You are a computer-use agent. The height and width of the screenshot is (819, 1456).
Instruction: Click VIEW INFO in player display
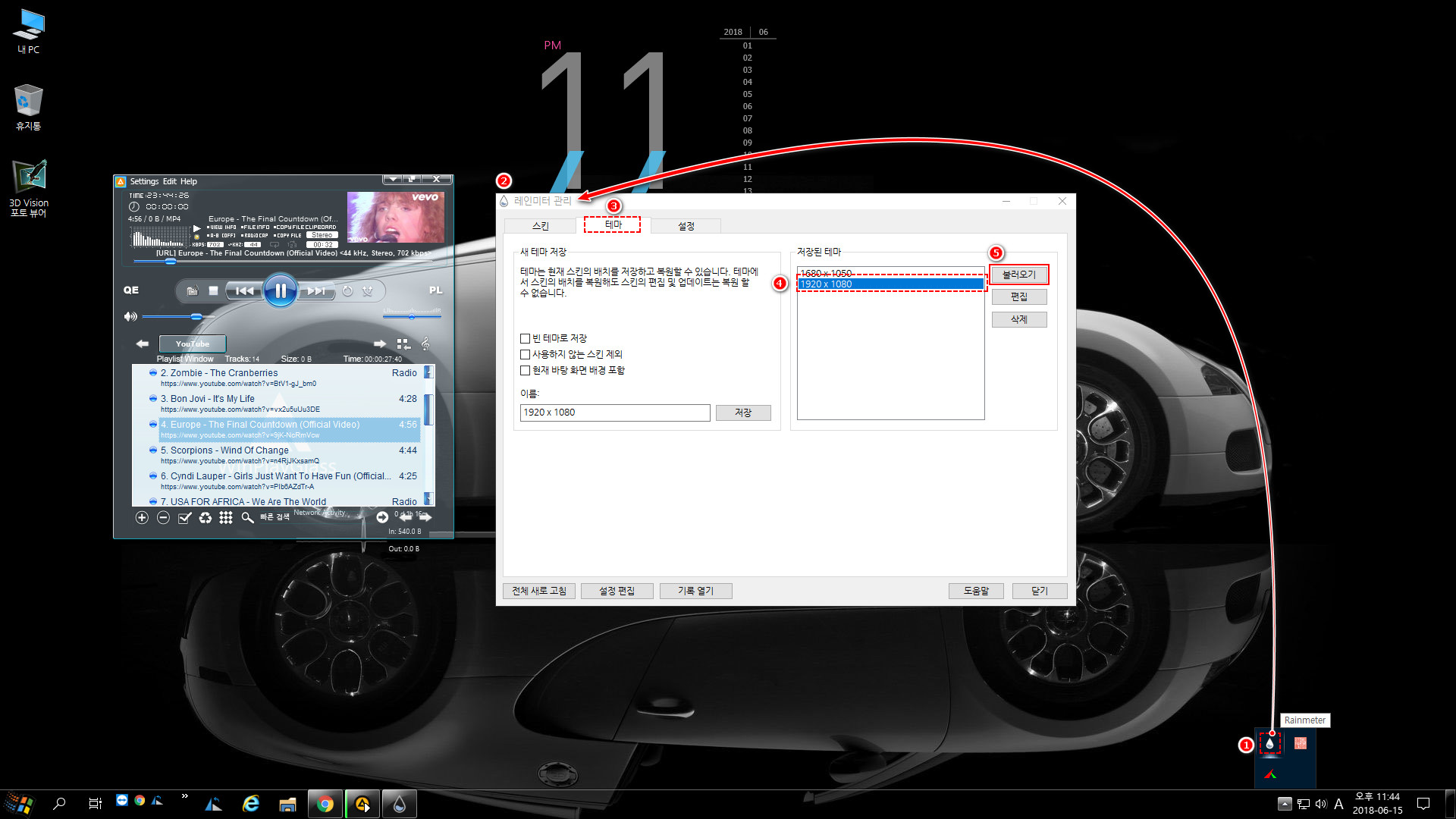coord(221,227)
